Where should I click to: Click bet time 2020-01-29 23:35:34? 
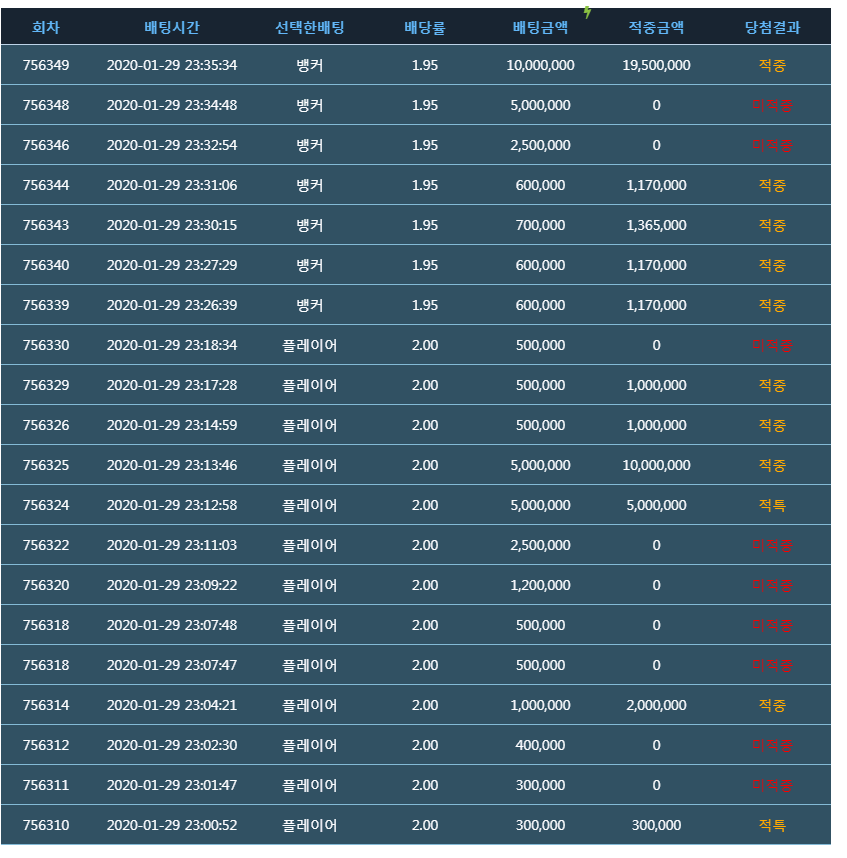pos(172,65)
